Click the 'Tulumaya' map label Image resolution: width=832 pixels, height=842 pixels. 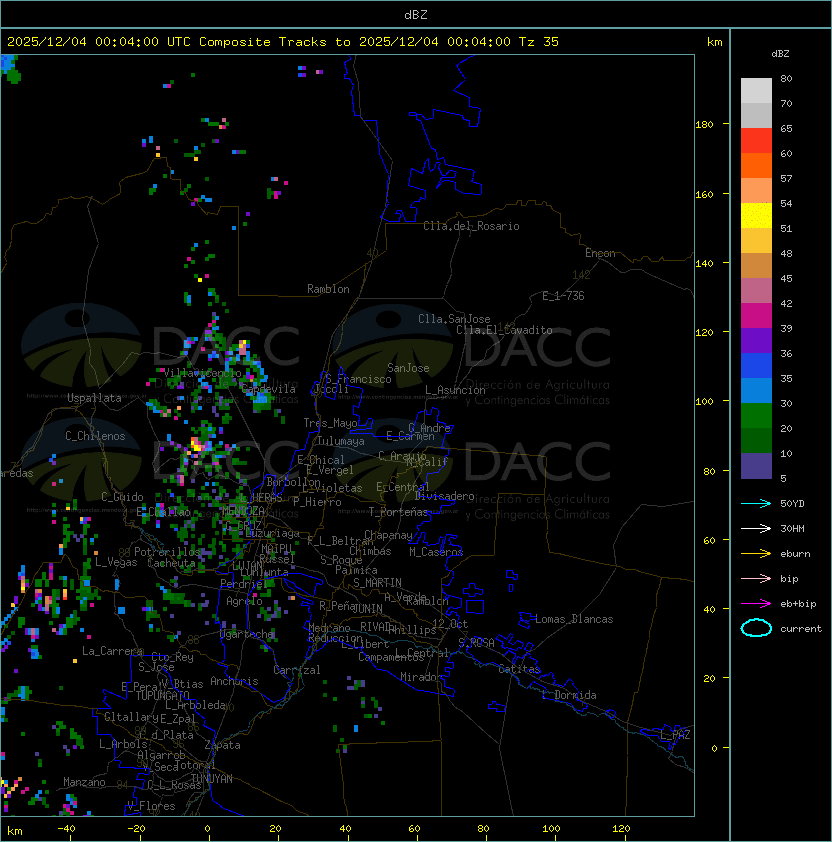pos(341,441)
